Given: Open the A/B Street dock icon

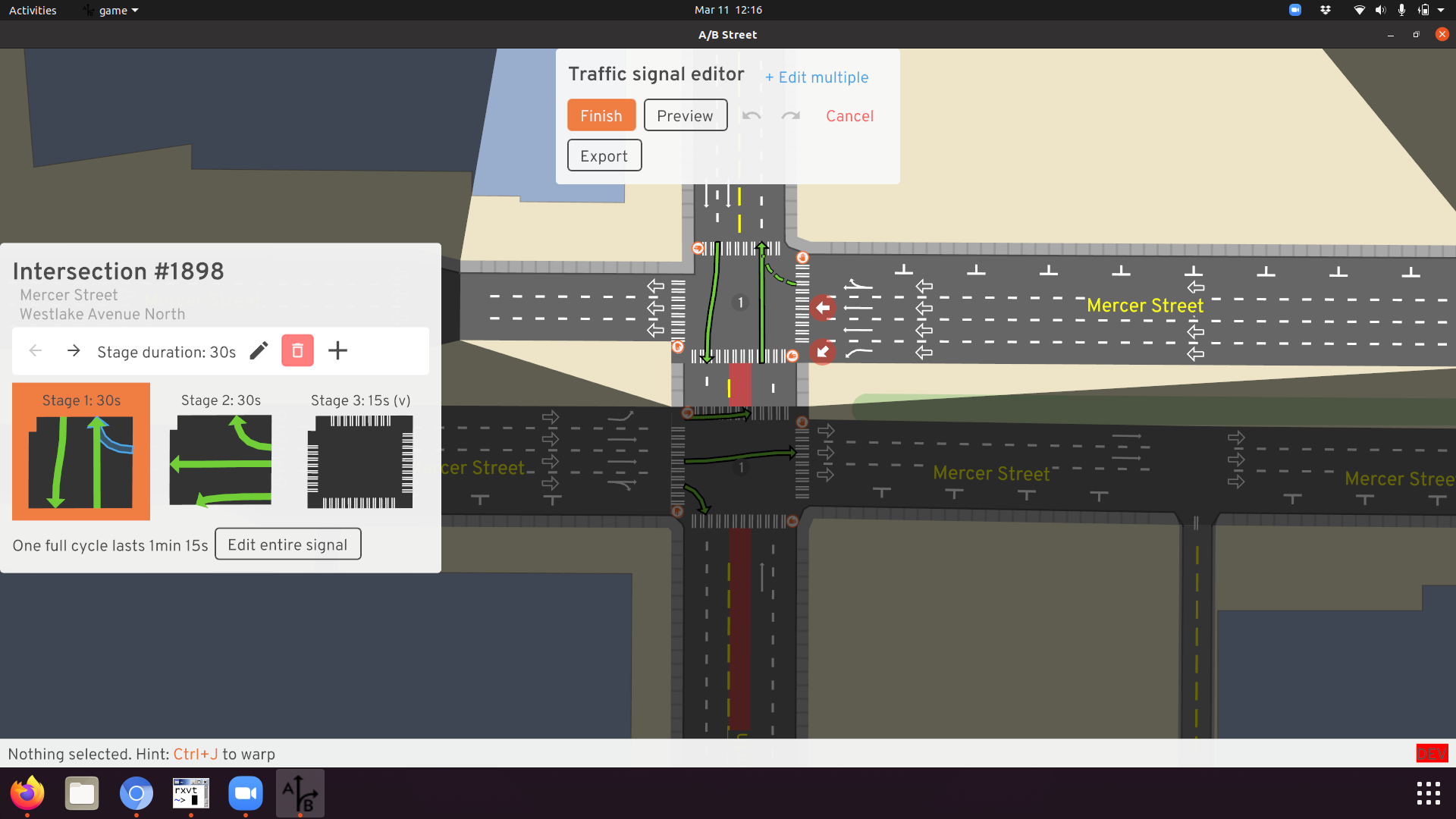Looking at the screenshot, I should [300, 793].
